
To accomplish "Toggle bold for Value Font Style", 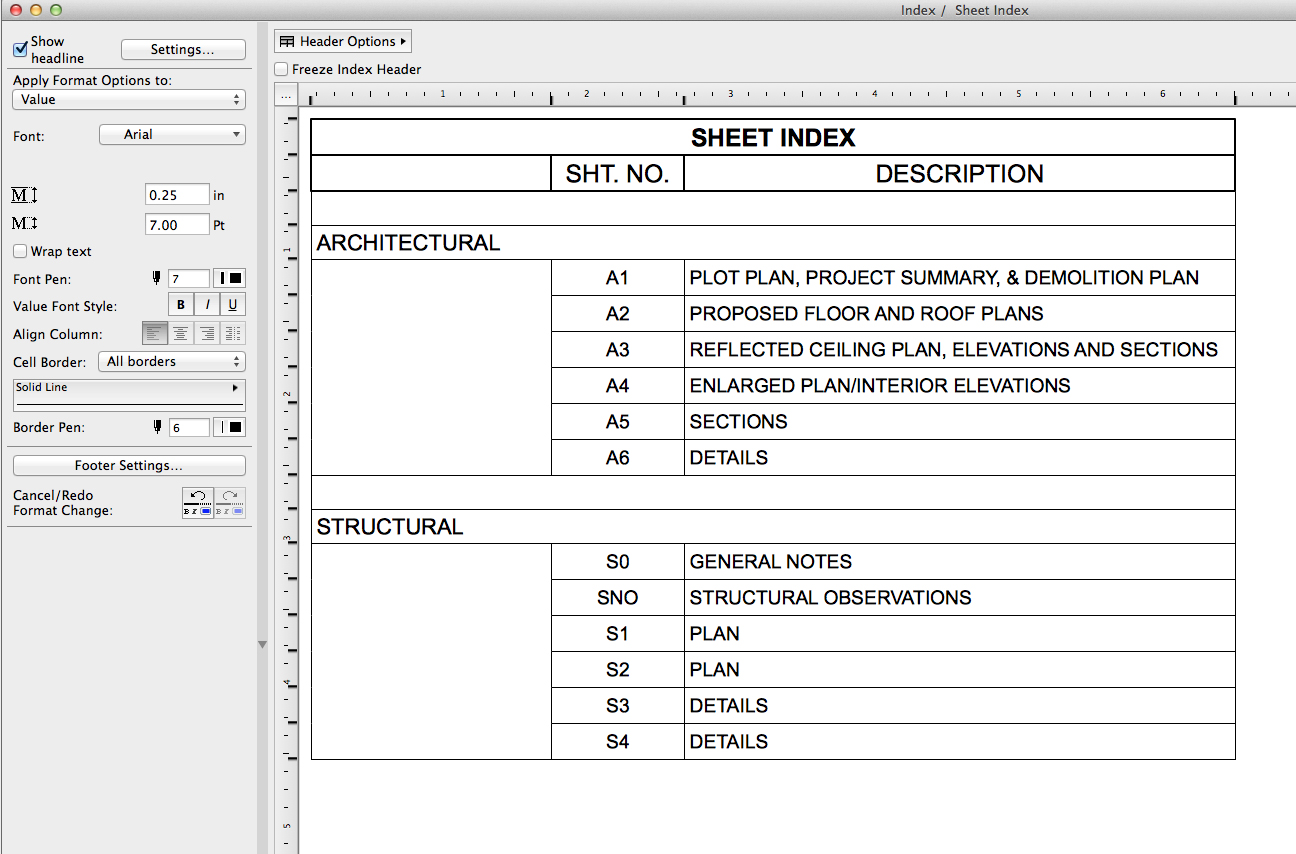I will point(180,304).
